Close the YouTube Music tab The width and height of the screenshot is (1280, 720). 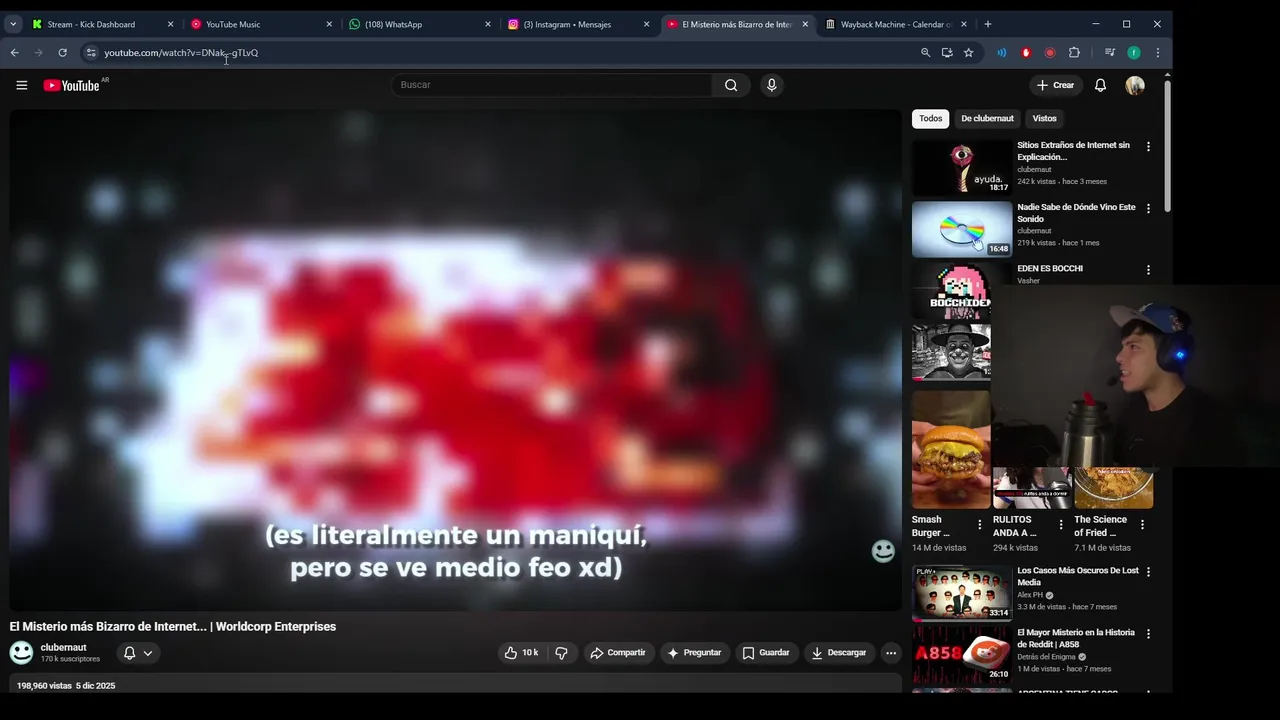tap(329, 24)
